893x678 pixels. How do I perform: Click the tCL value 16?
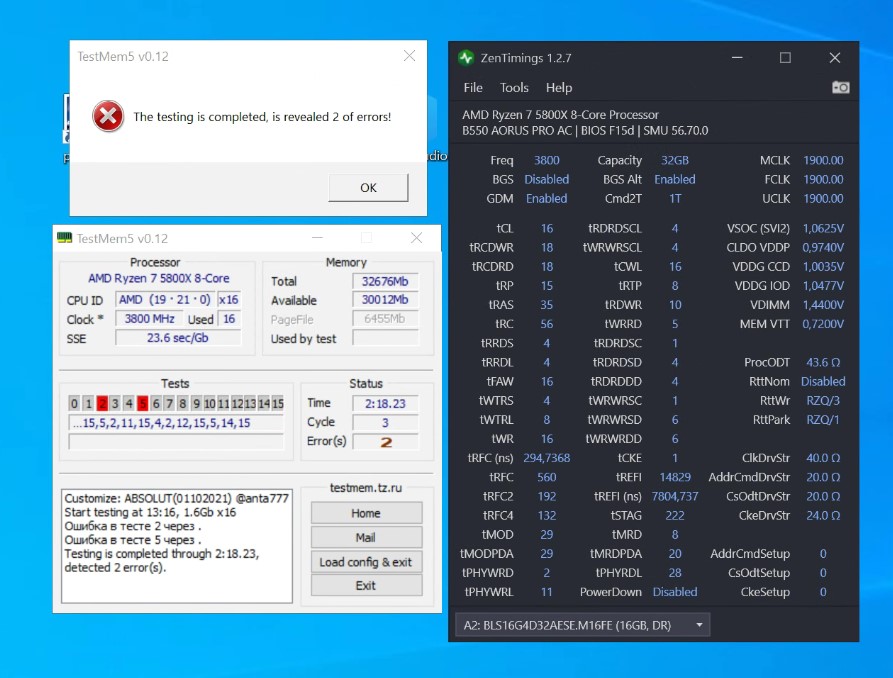547,228
